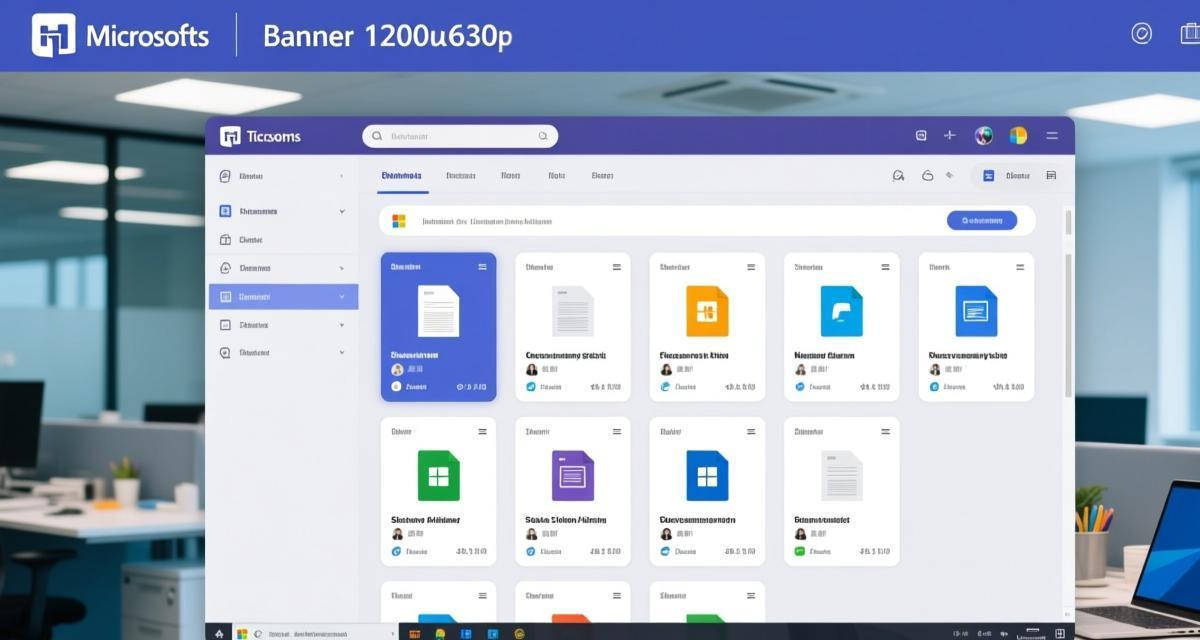Collapse the highlighted sidebar row's chevron

(342, 297)
